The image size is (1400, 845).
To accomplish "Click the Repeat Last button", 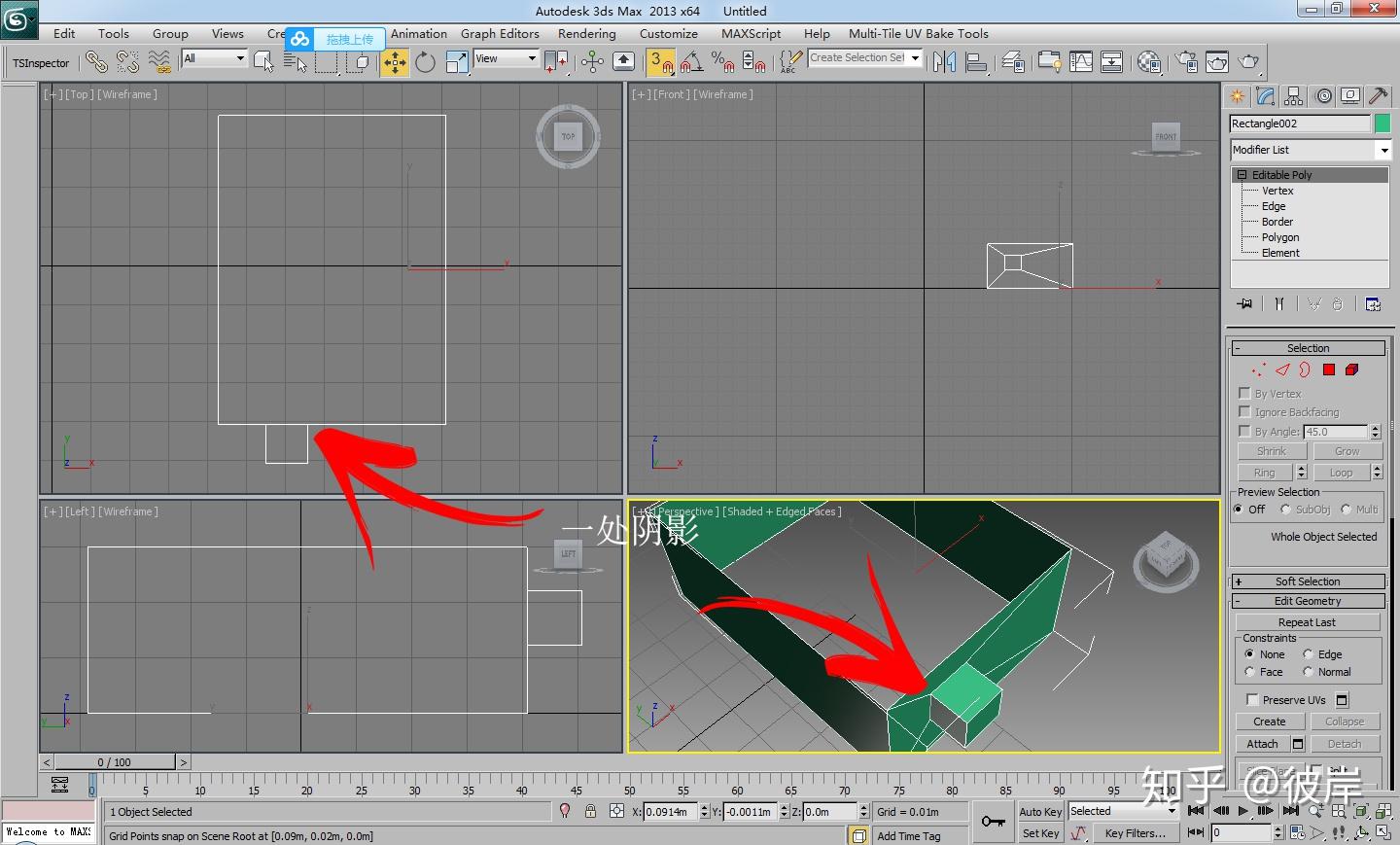I will 1308,622.
